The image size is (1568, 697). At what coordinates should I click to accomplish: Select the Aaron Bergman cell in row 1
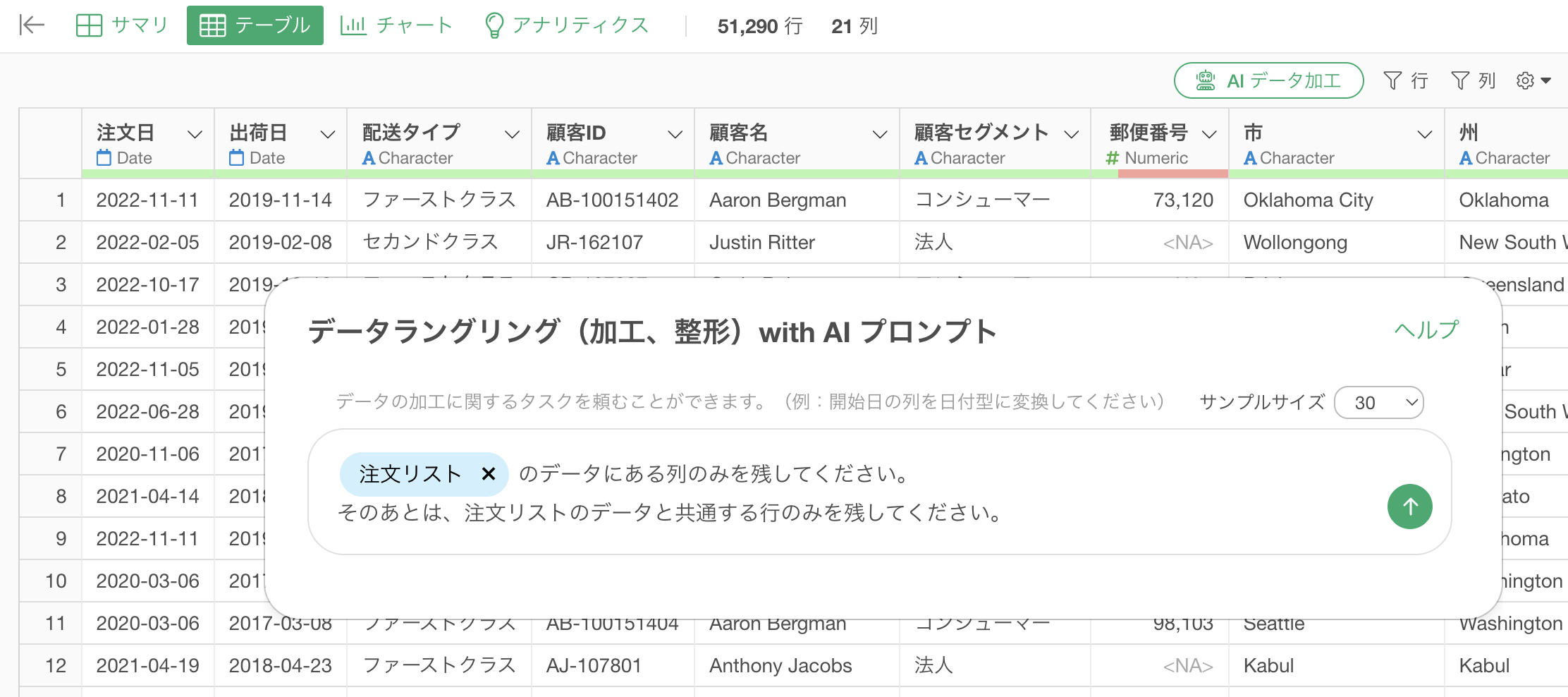778,200
